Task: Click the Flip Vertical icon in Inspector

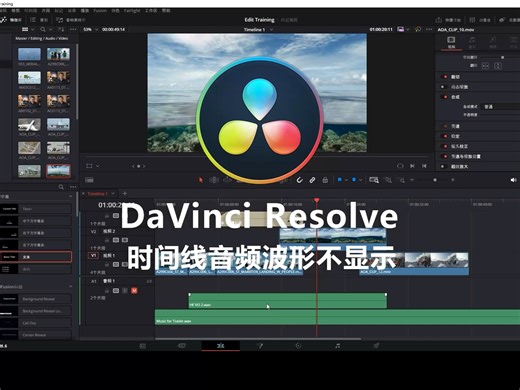Action: 498,66
